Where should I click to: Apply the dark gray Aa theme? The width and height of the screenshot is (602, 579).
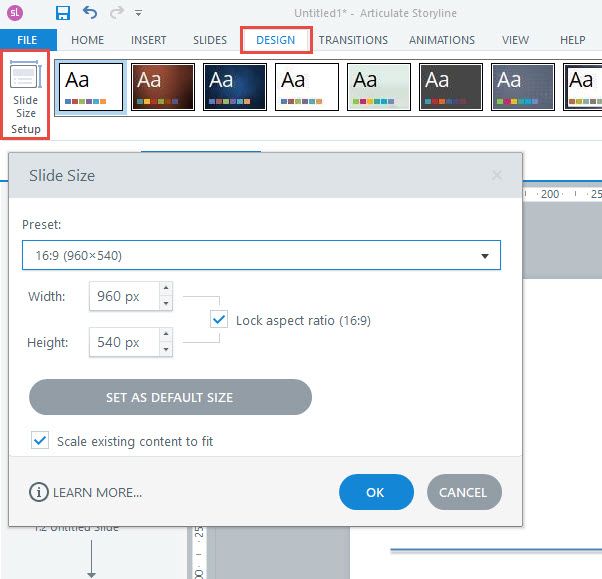click(451, 87)
